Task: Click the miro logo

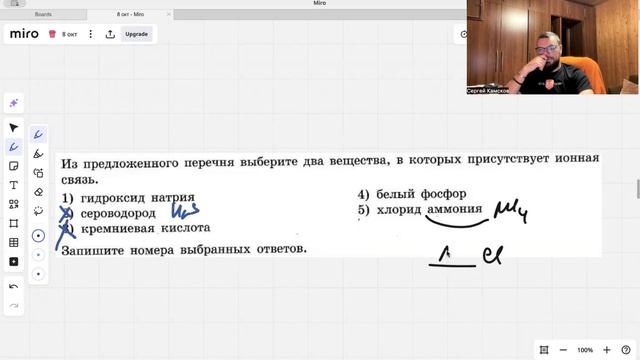Action: point(24,34)
